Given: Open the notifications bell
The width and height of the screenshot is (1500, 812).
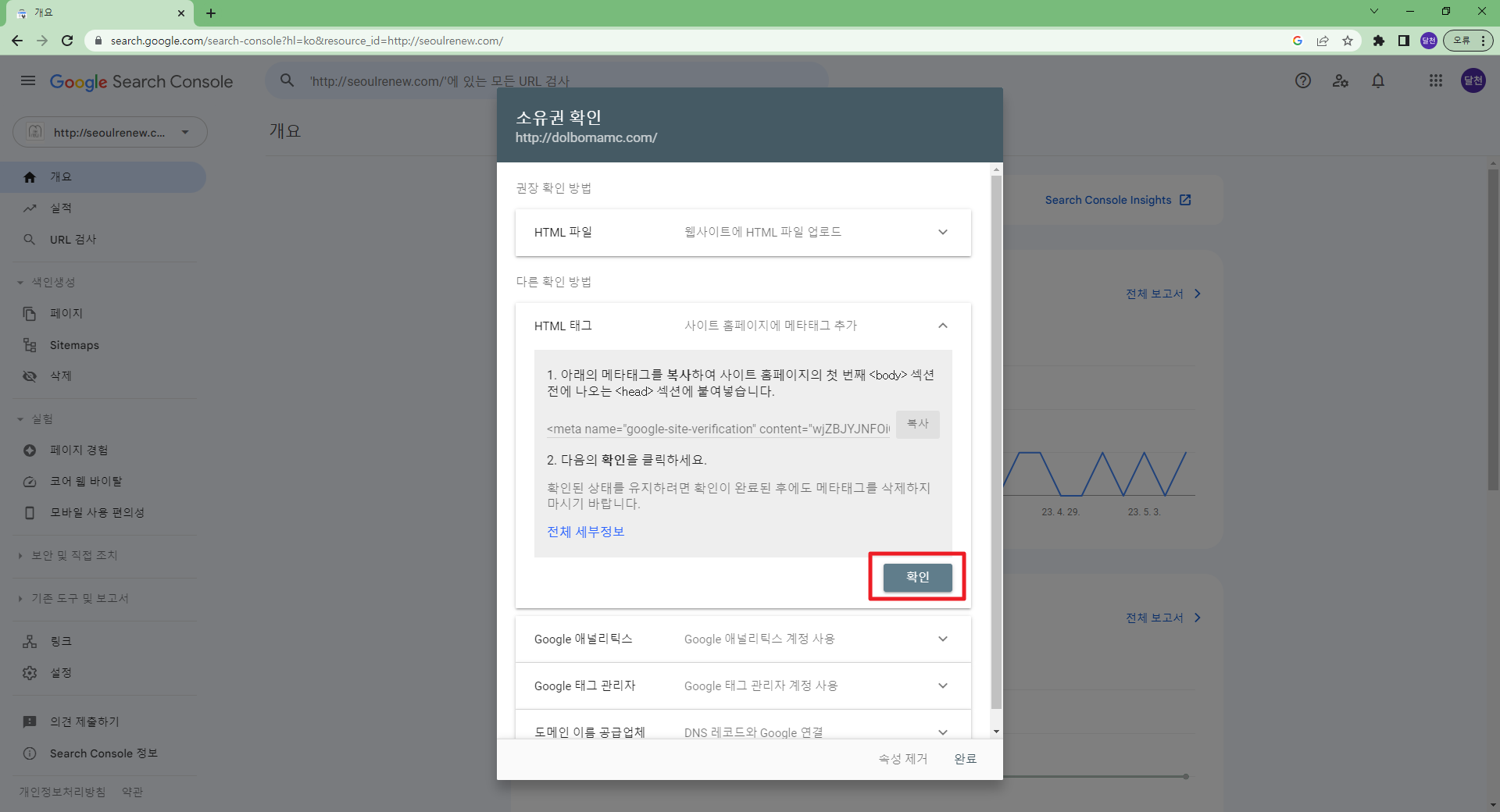Looking at the screenshot, I should coord(1378,80).
